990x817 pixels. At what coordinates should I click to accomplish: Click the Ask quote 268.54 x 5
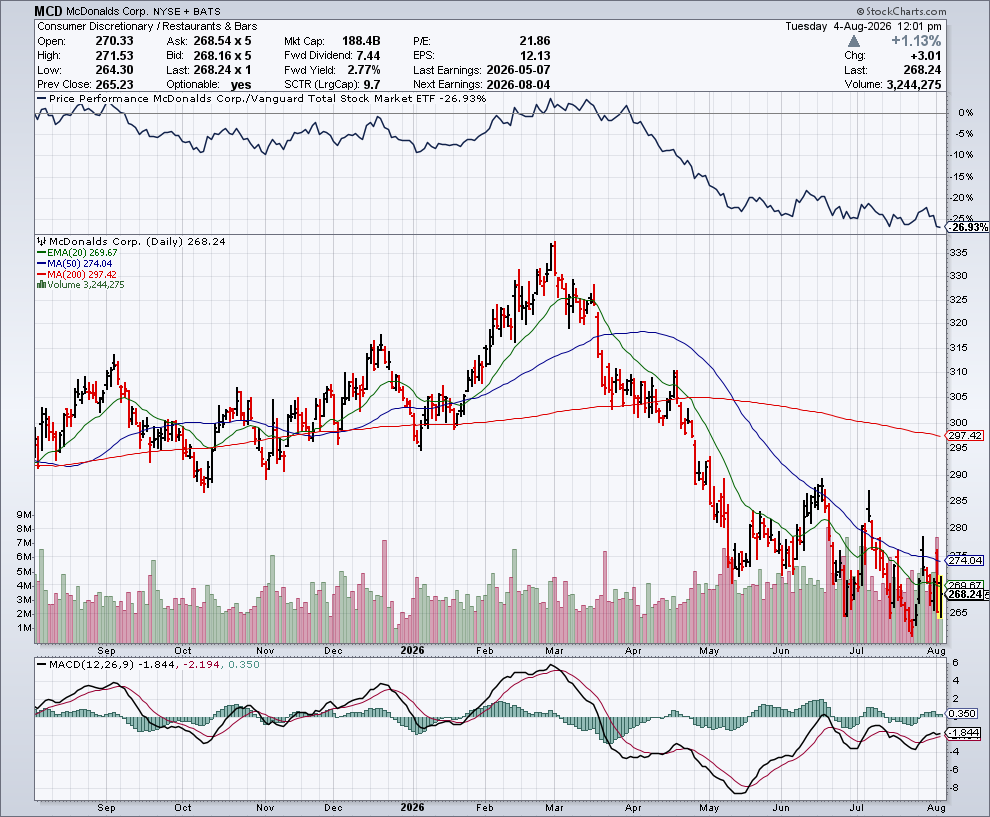222,41
